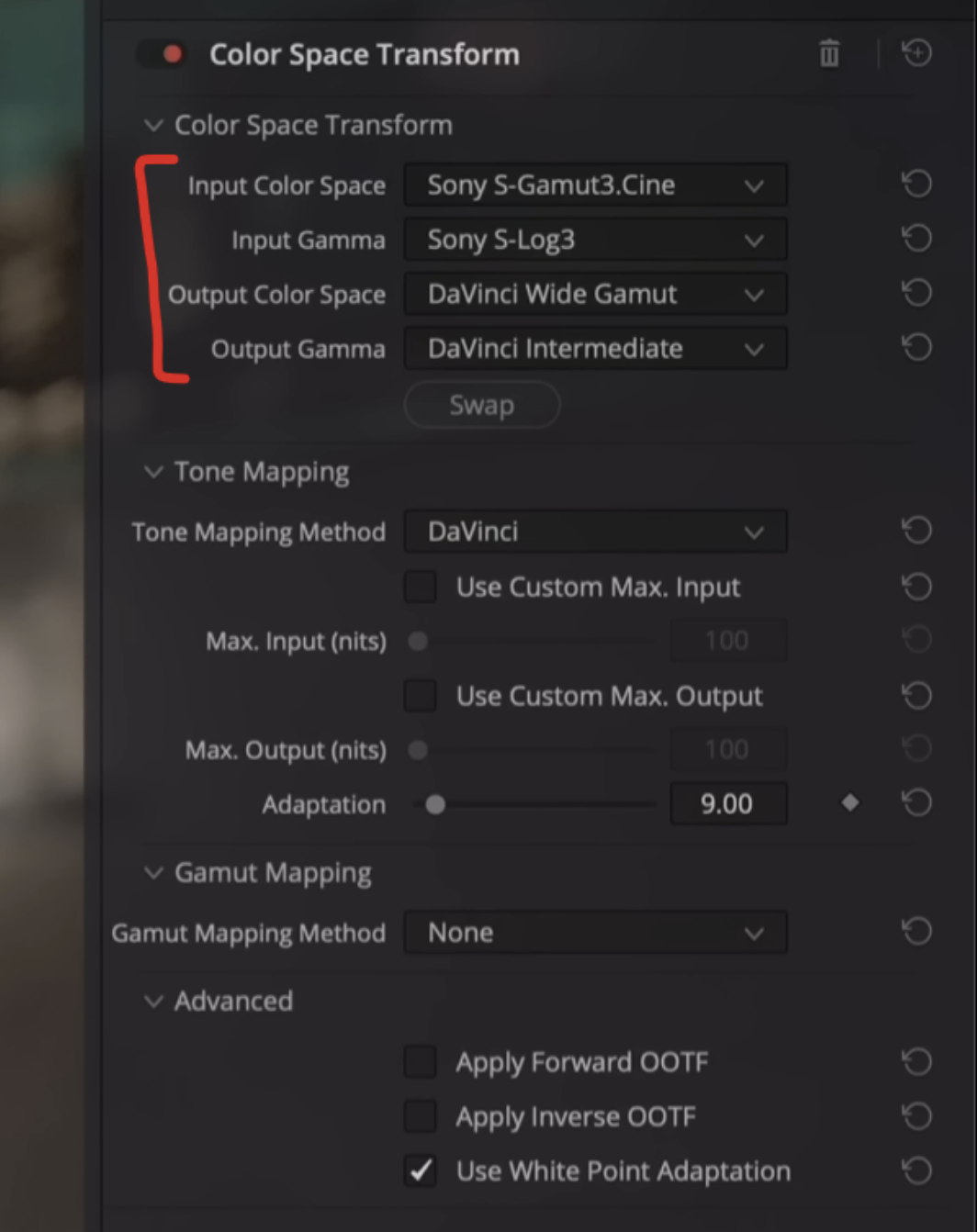Open the Output Color Space dropdown
977x1232 pixels.
(x=595, y=294)
